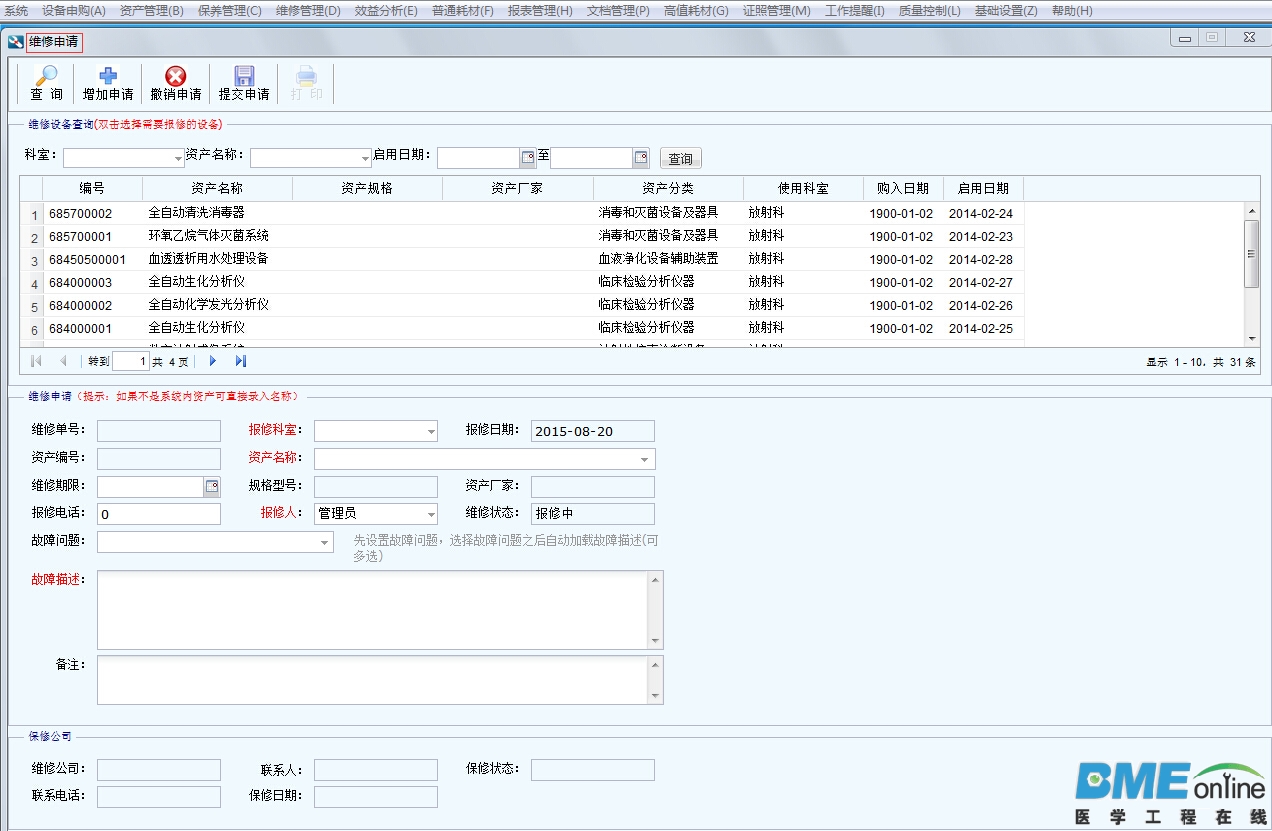1272x831 pixels.
Task: Click the 故障描述 text area
Action: tap(373, 609)
